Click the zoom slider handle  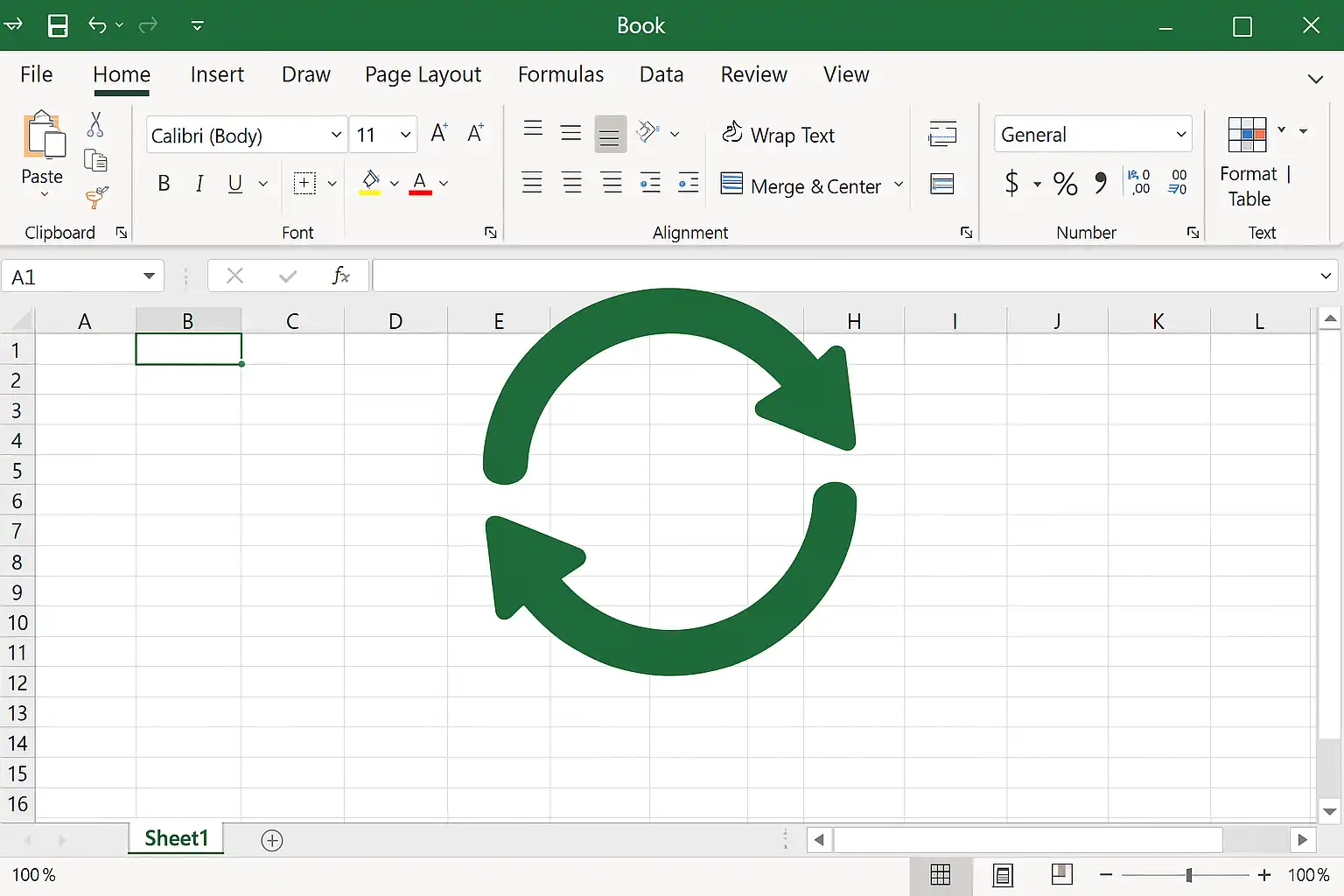[x=1188, y=875]
